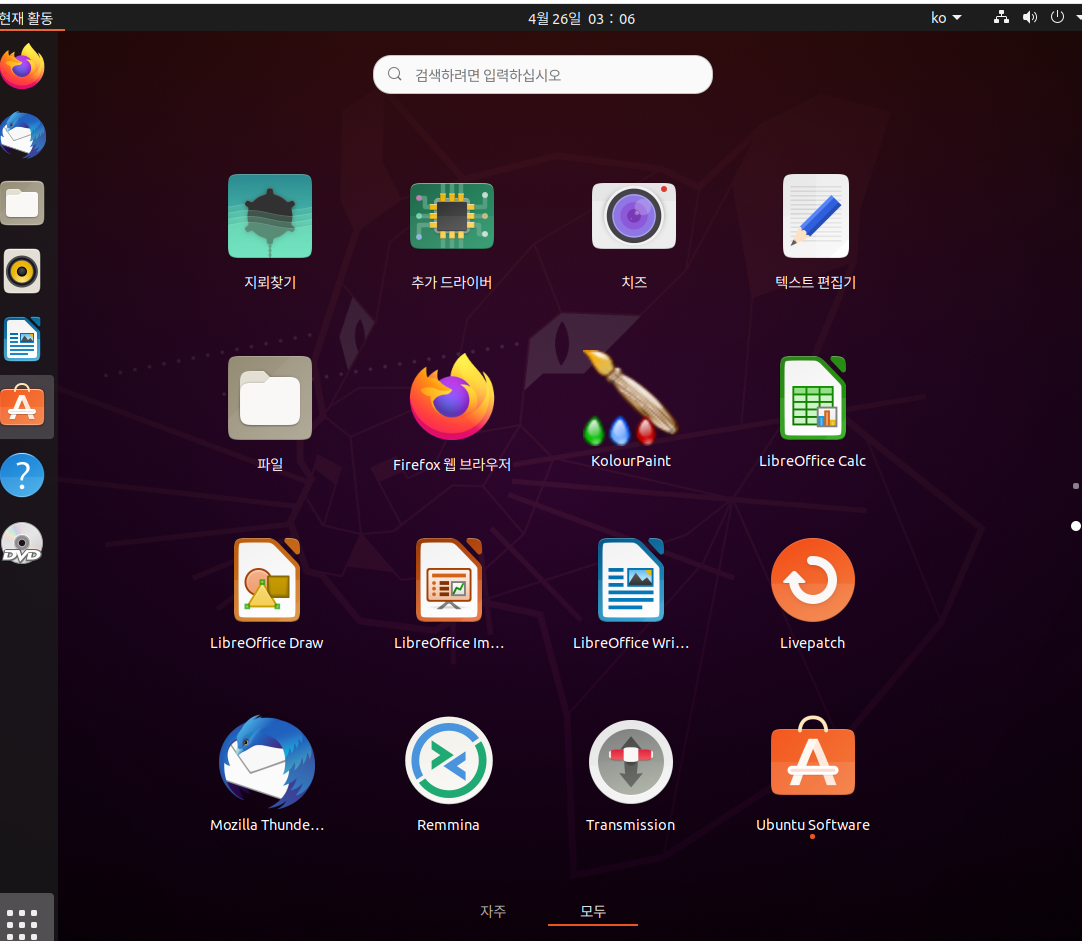Open Files from the dock
The image size is (1082, 941).
click(22, 203)
